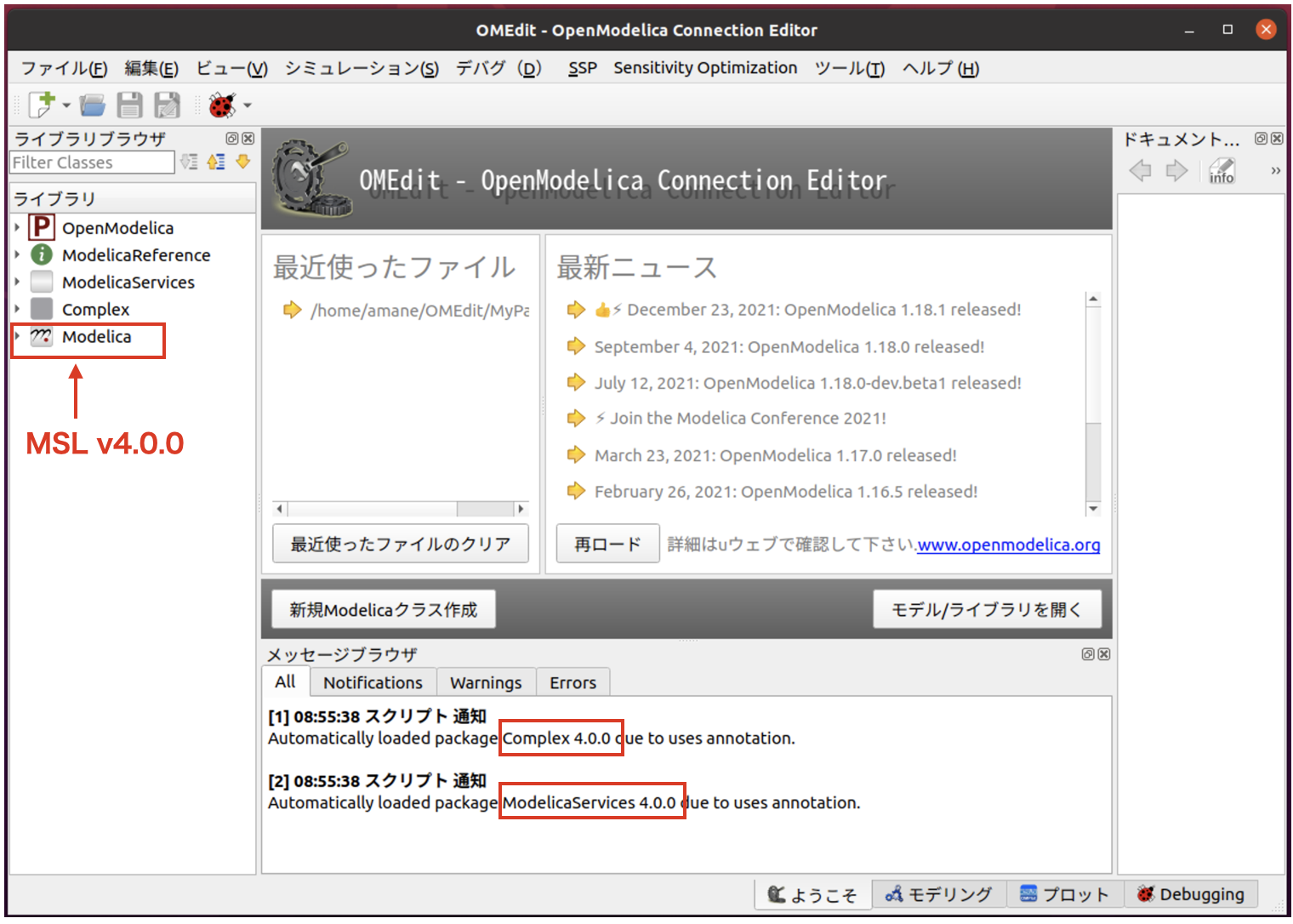Open the www.openmodelica.org link

point(1009,545)
